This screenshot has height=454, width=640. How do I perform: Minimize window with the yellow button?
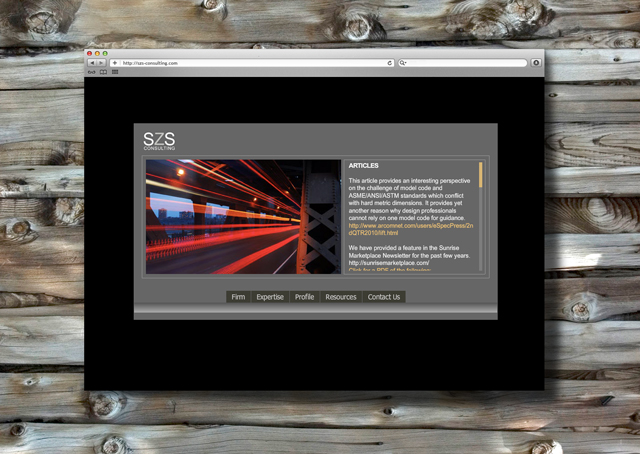click(x=97, y=53)
